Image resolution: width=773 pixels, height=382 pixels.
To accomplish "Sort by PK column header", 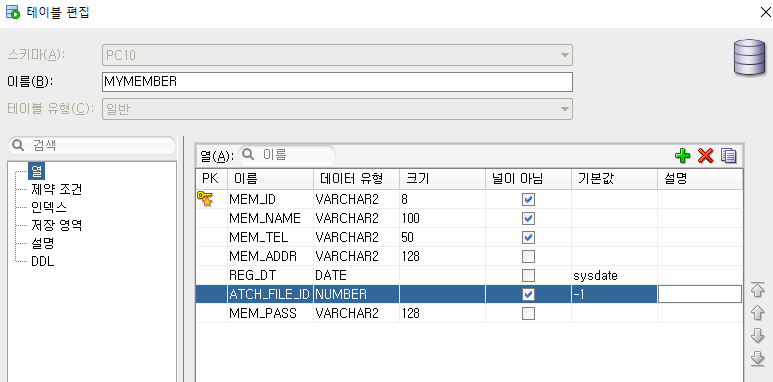I will (211, 179).
